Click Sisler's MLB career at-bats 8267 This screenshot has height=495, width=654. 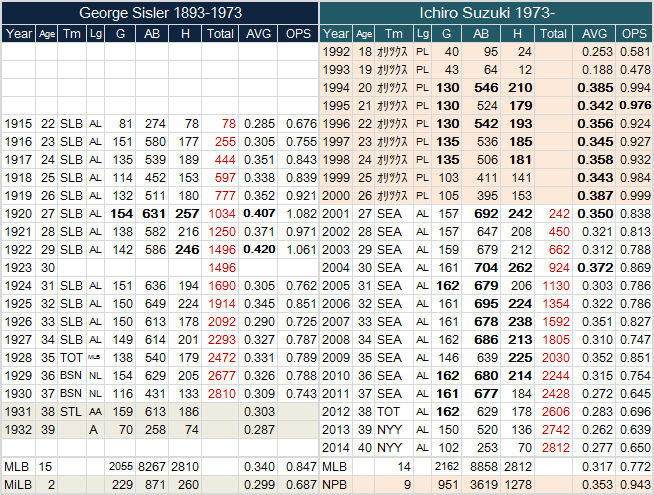point(152,466)
